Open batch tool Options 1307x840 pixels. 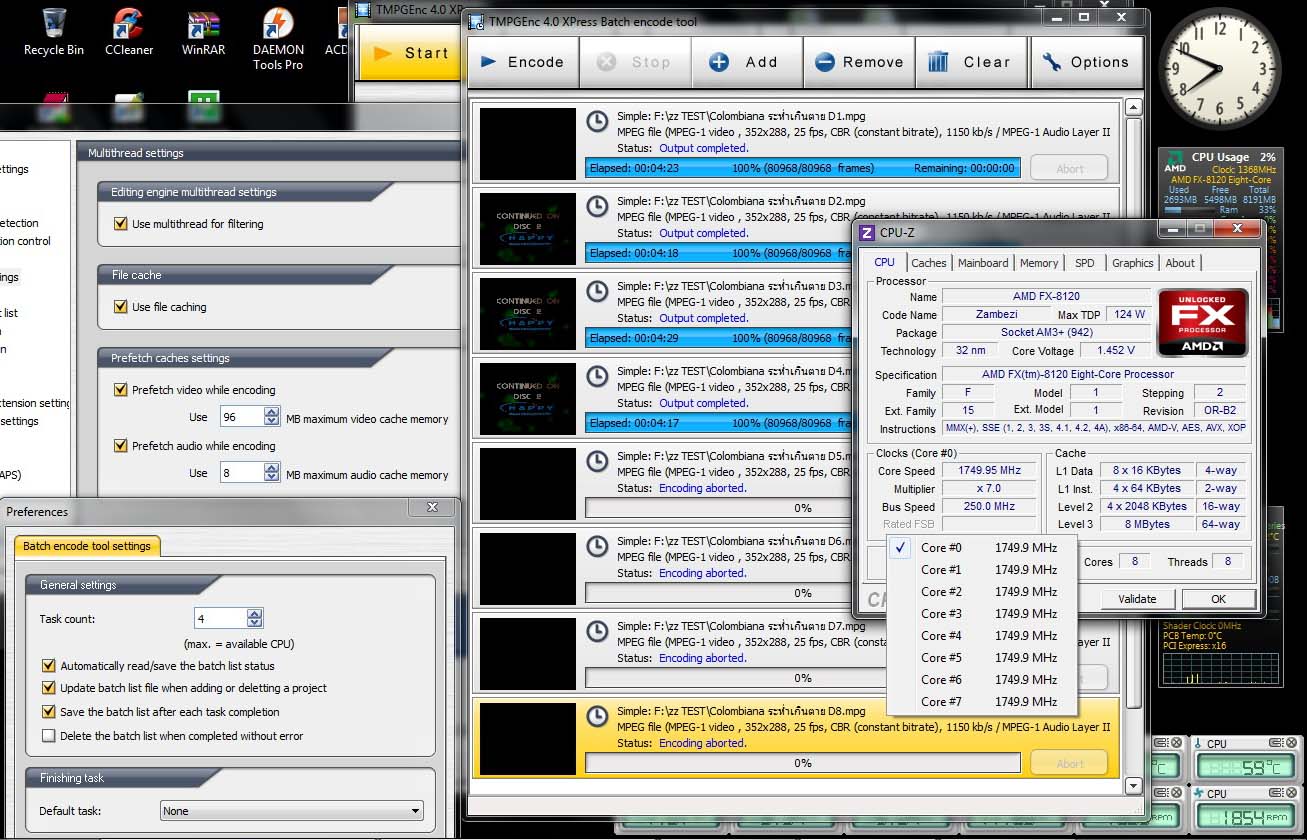click(1085, 62)
